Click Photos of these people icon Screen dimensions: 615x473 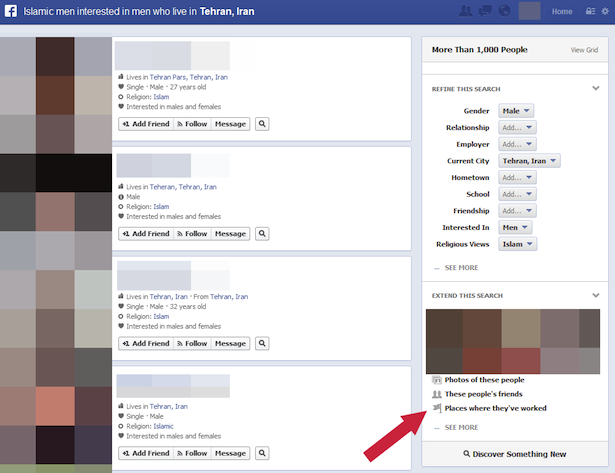tap(437, 380)
